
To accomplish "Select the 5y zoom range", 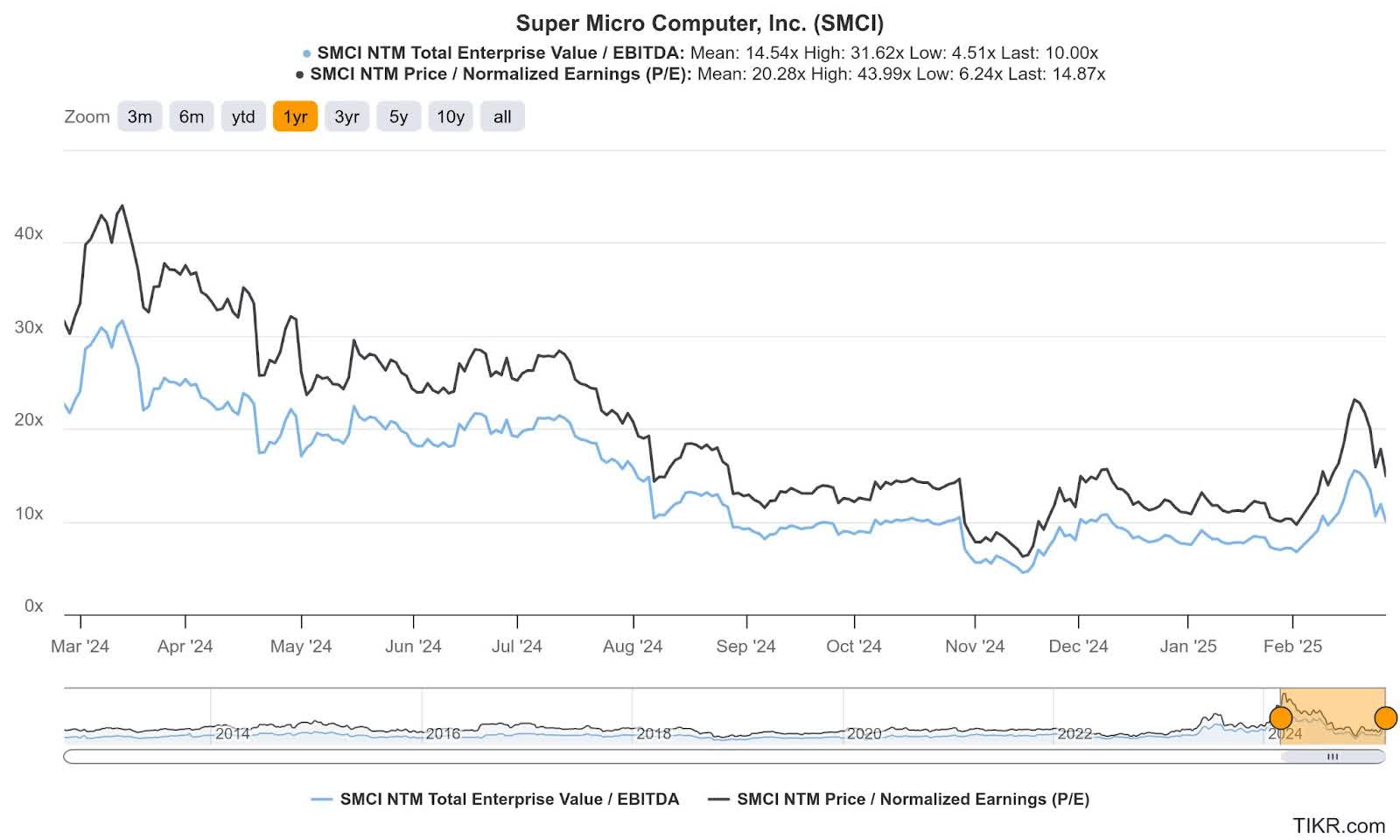I will (x=397, y=115).
